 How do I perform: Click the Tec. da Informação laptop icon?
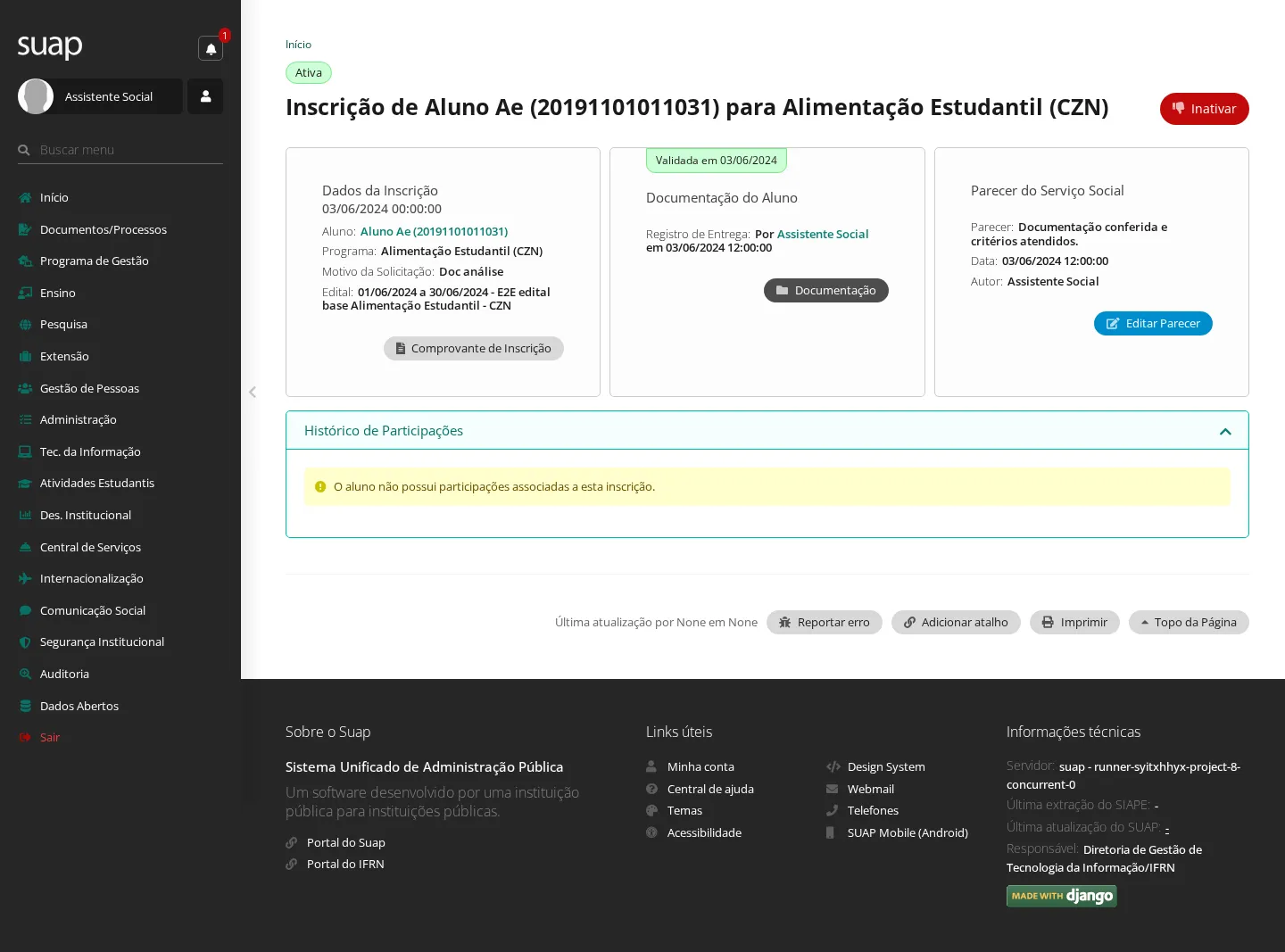pos(25,451)
